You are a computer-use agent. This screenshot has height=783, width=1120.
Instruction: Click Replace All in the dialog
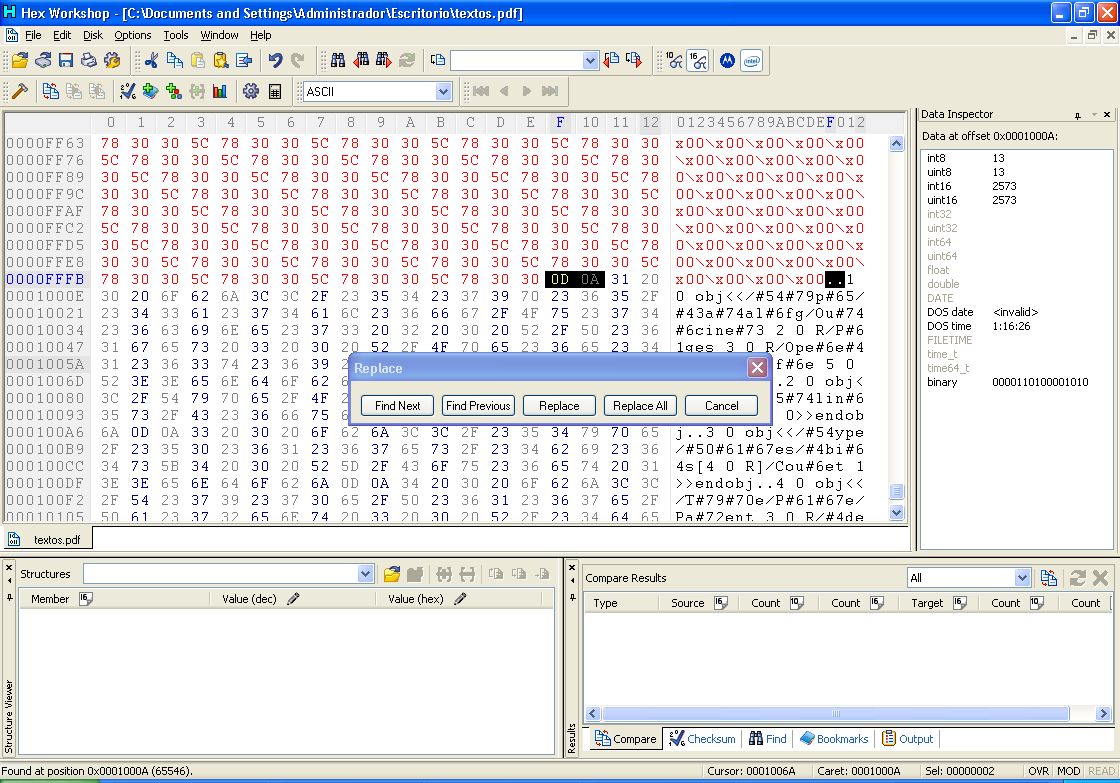tap(640, 406)
